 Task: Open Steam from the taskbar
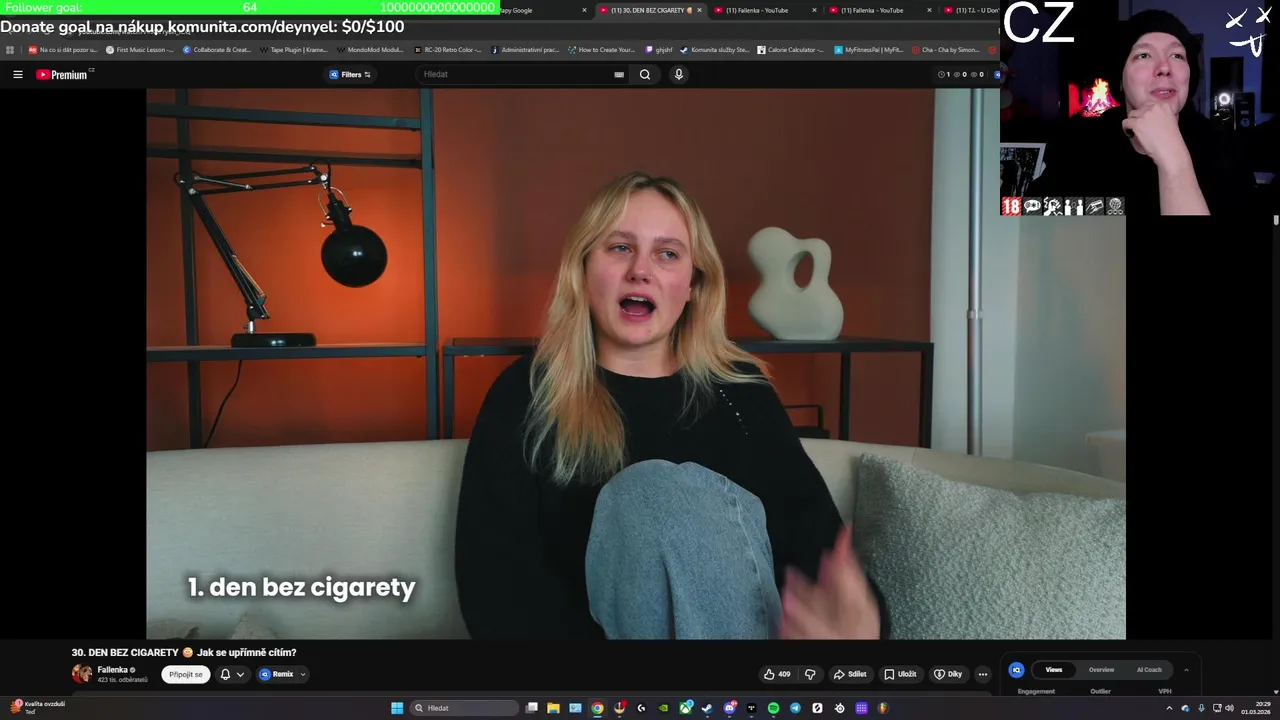click(x=707, y=708)
